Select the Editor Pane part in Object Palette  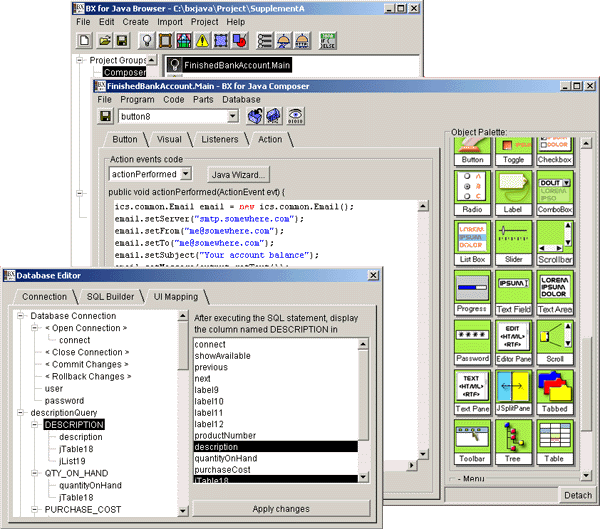tap(514, 342)
